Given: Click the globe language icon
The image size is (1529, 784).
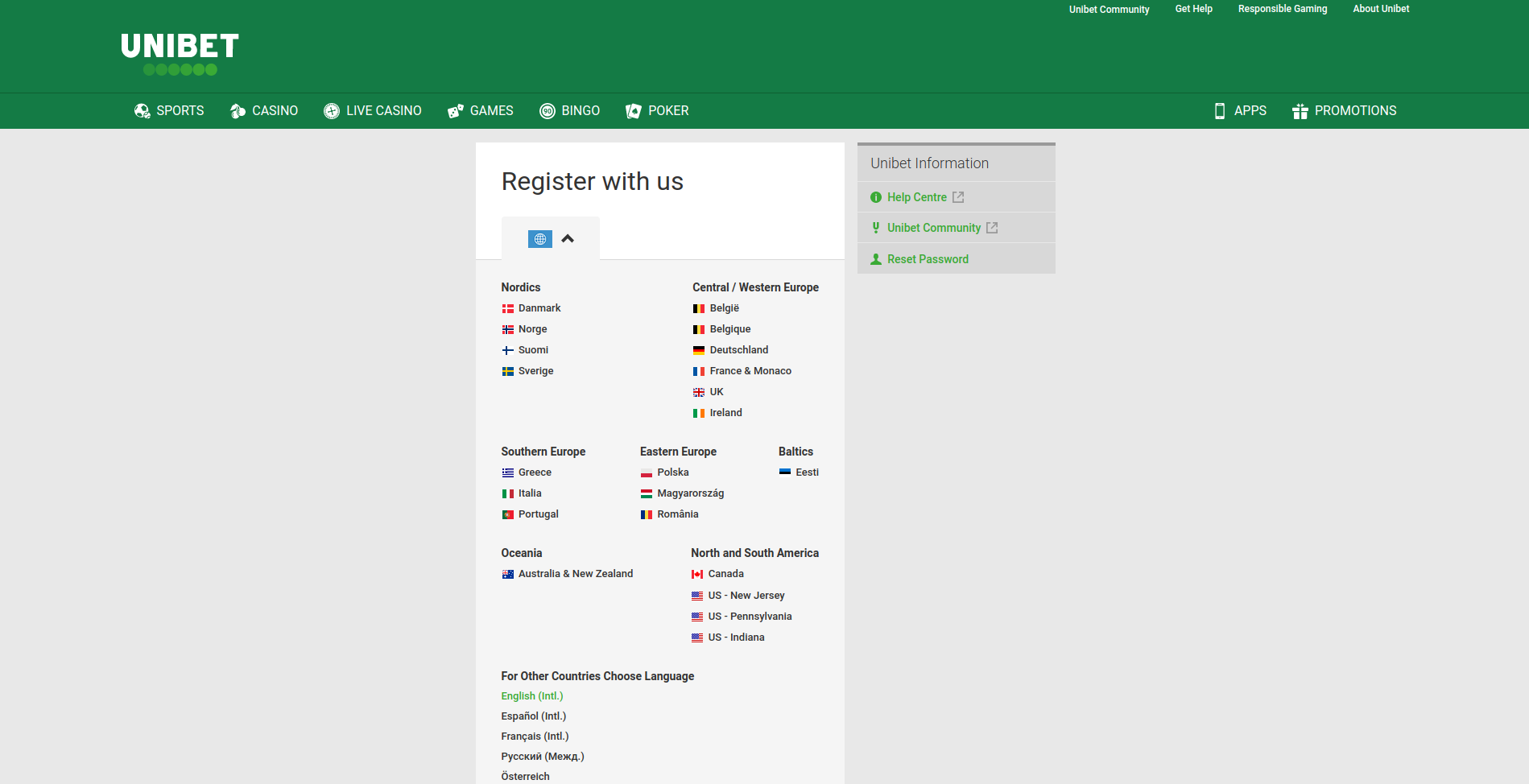Looking at the screenshot, I should coord(540,239).
